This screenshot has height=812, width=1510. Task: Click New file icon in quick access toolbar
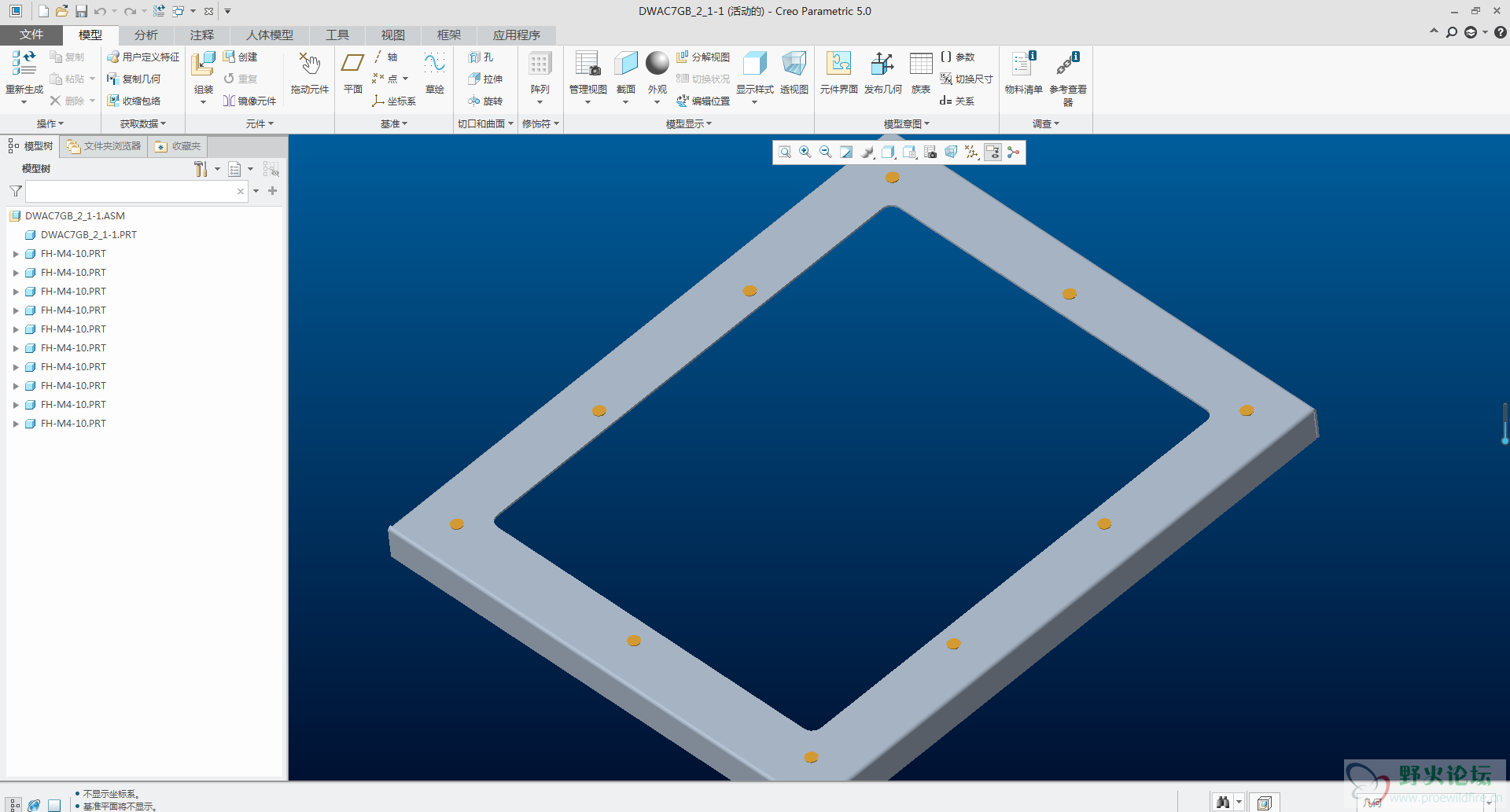click(43, 11)
